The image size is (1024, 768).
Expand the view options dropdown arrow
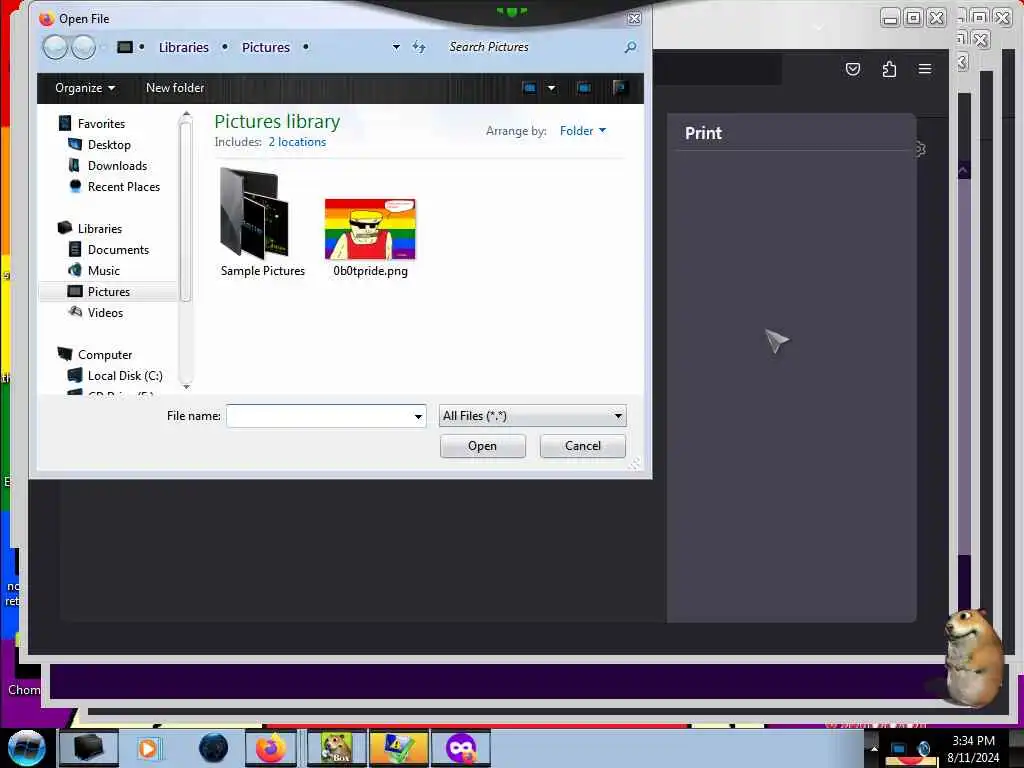(x=551, y=88)
